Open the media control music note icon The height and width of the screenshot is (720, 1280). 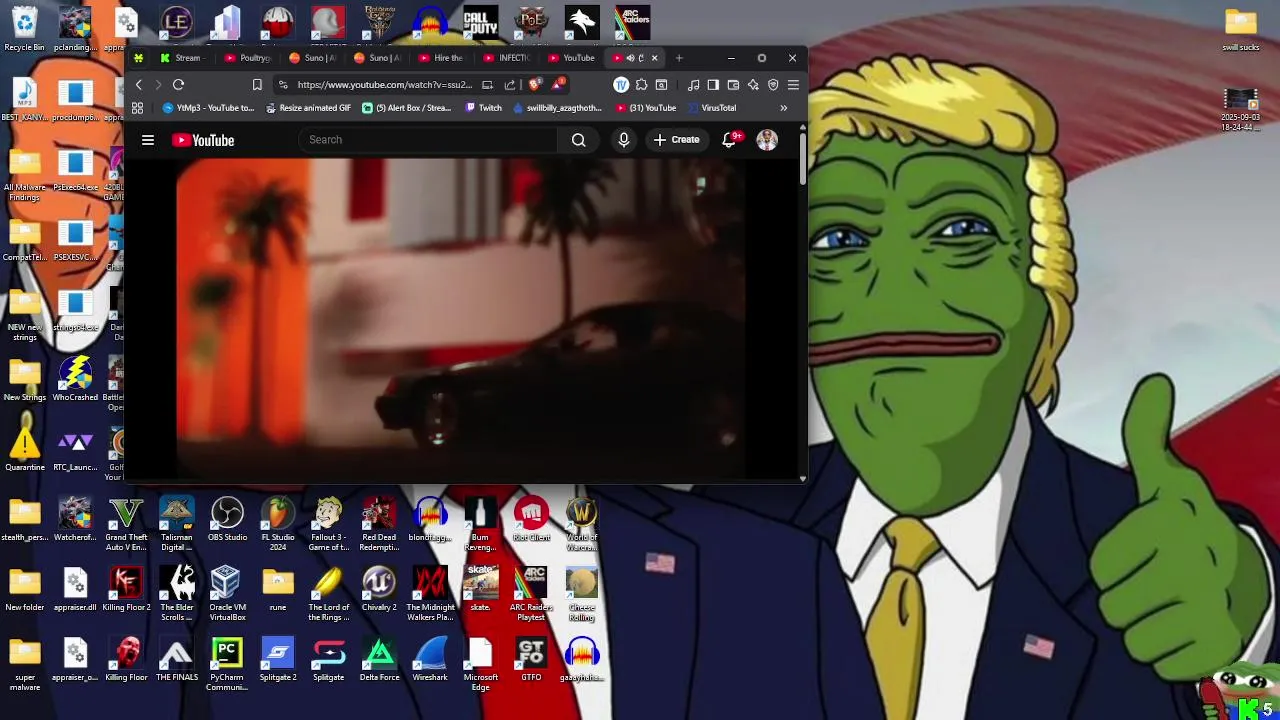(693, 85)
